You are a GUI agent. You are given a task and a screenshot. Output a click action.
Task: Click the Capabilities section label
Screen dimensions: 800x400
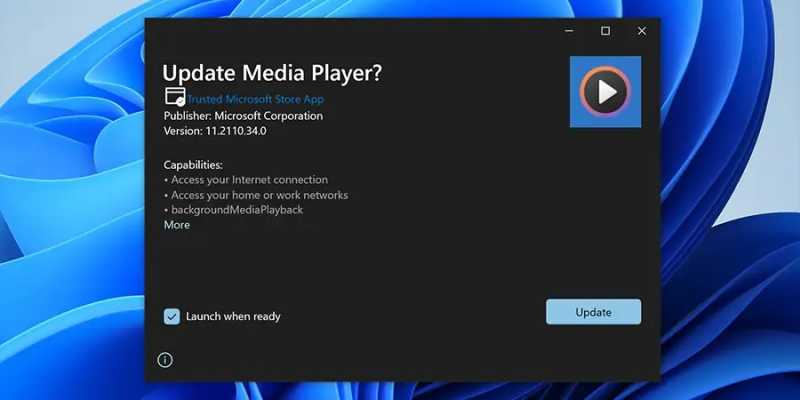click(193, 164)
